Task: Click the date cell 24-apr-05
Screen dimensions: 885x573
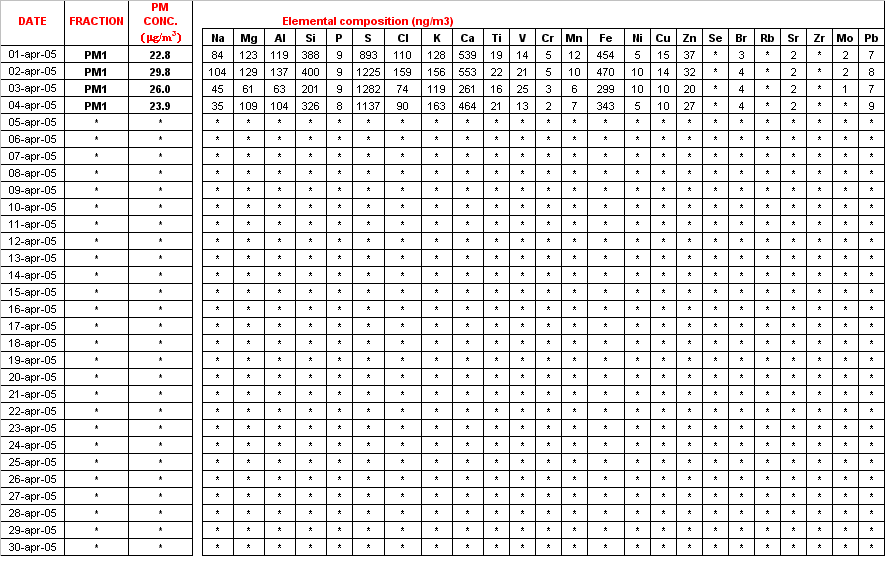Action: coord(32,445)
